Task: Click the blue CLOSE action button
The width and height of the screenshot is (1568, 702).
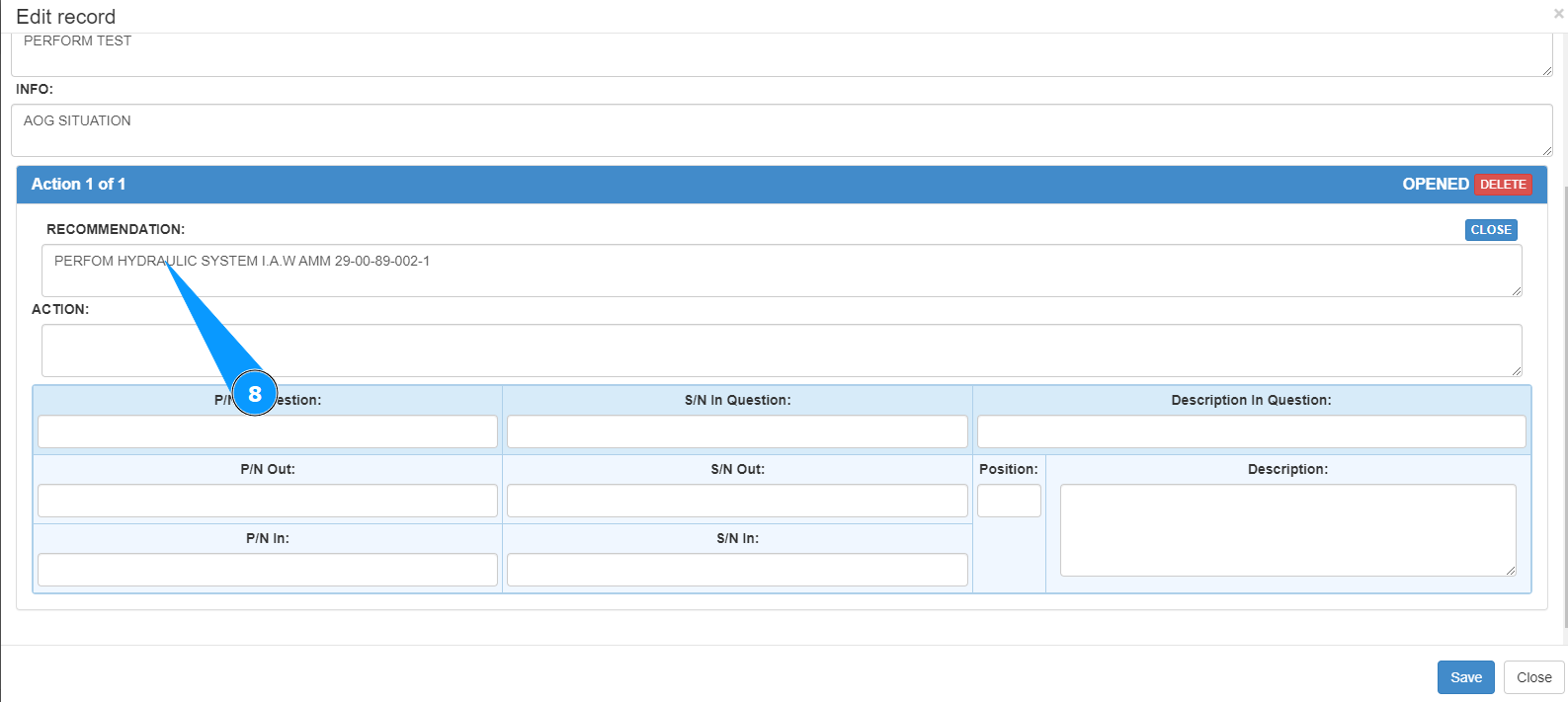Action: point(1491,230)
